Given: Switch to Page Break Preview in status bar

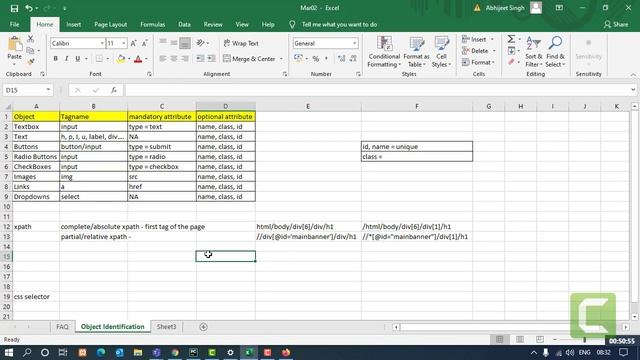Looking at the screenshot, I should 540,340.
